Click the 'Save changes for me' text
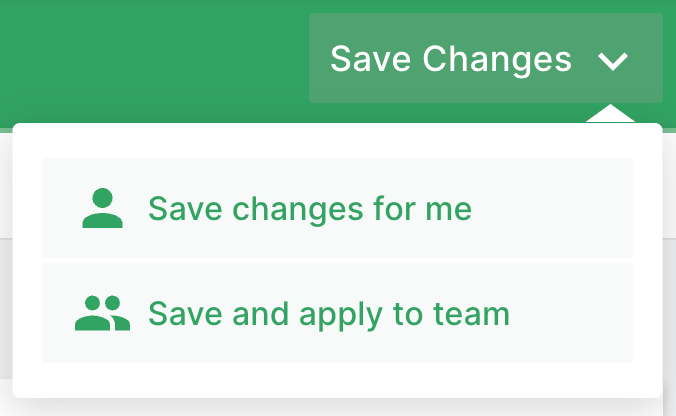Image resolution: width=676 pixels, height=416 pixels. [x=309, y=209]
